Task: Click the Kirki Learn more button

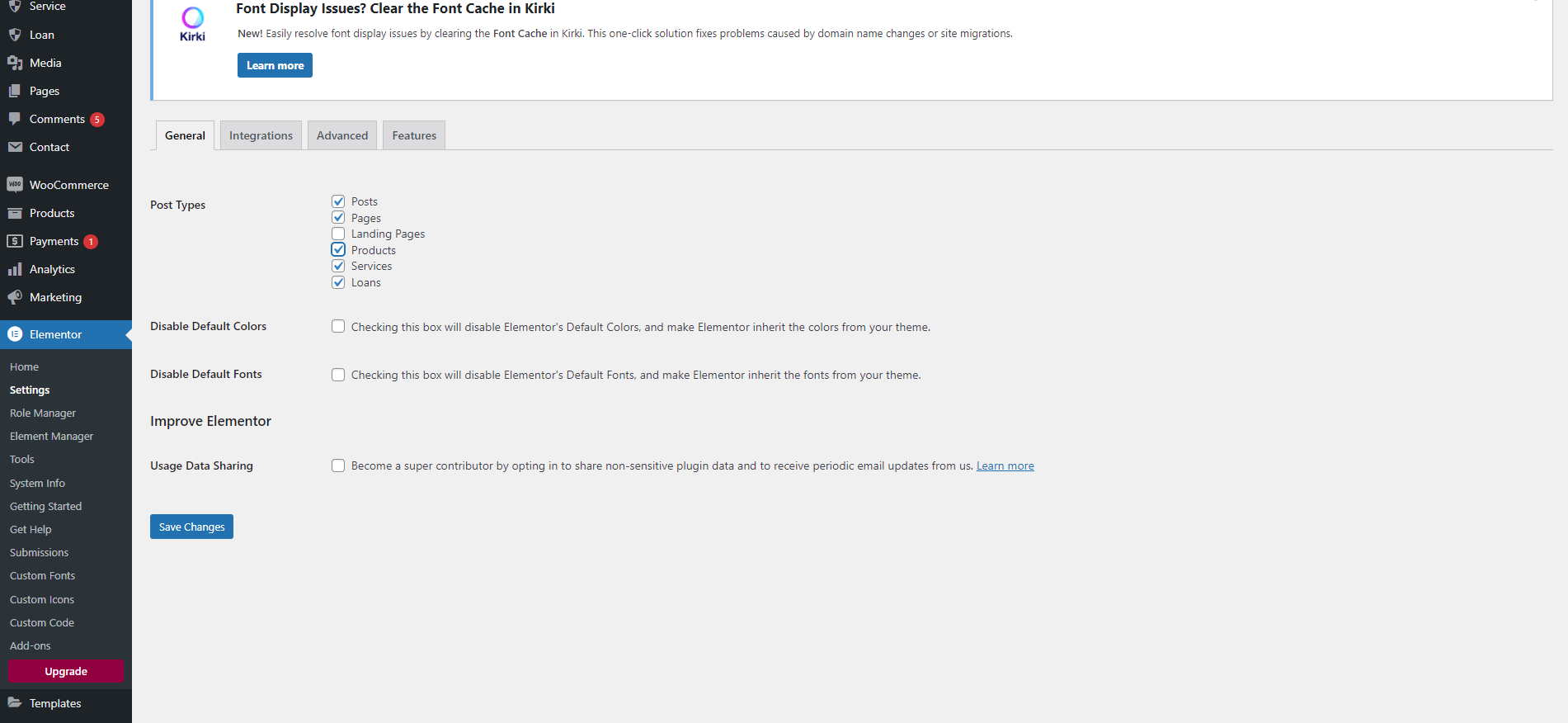Action: pos(275,65)
